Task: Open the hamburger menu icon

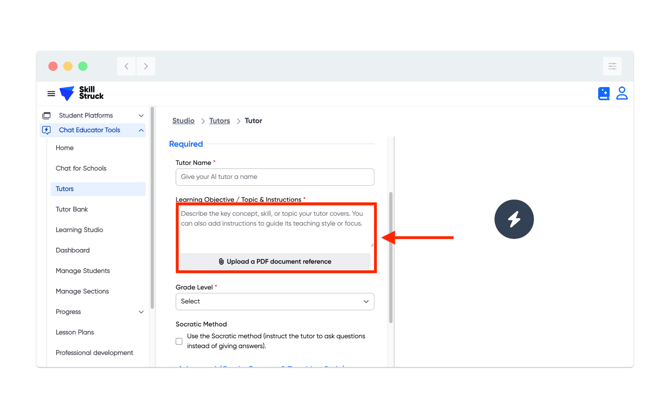Action: point(51,94)
